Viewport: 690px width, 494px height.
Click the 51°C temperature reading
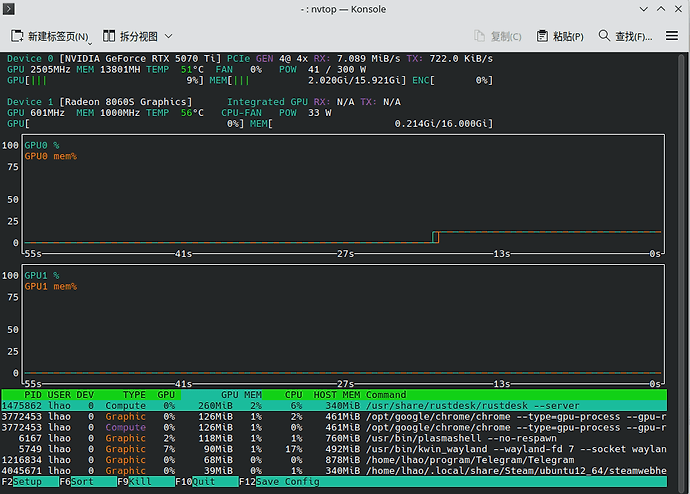pyautogui.click(x=192, y=70)
